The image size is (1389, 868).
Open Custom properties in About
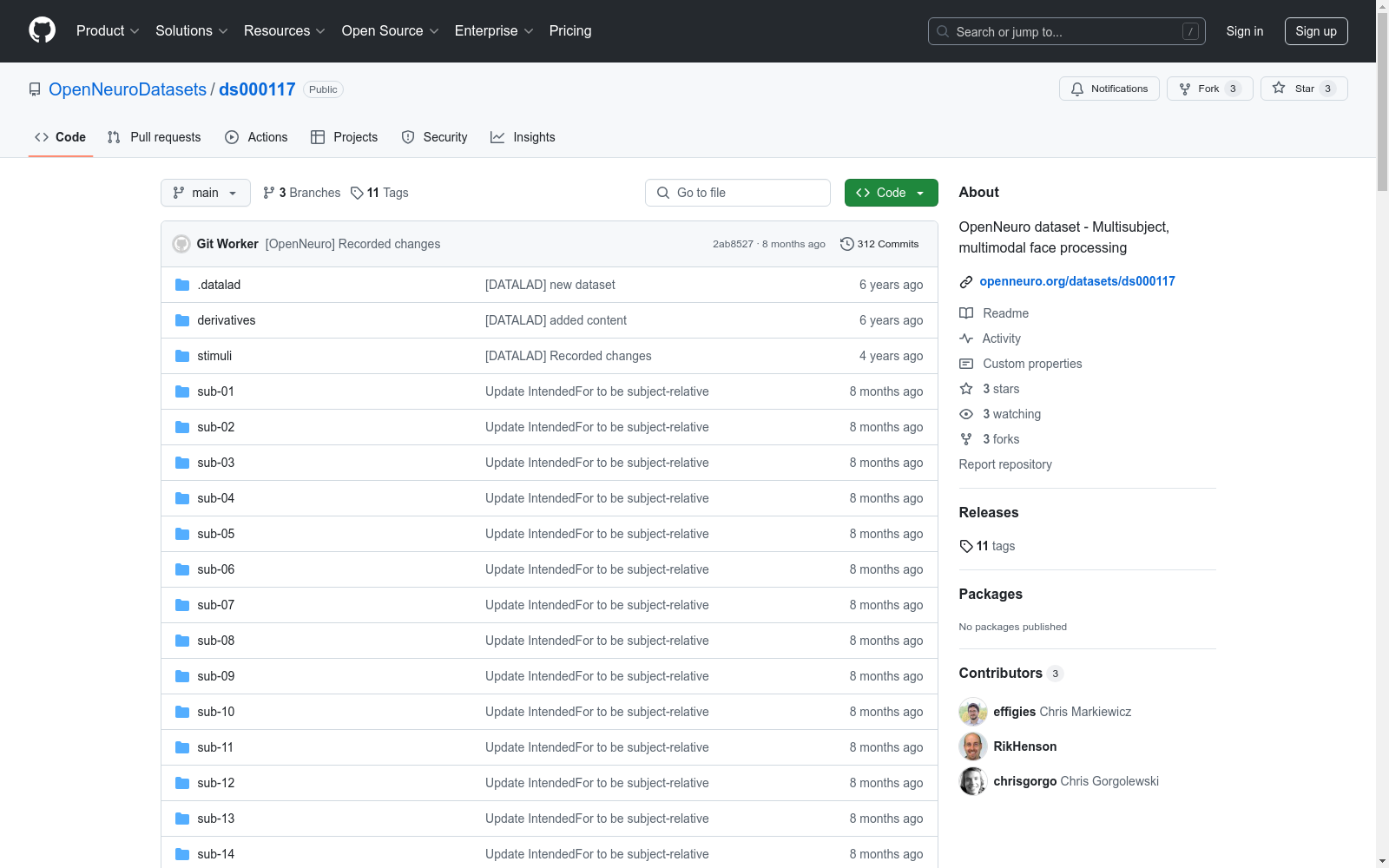(x=1021, y=364)
